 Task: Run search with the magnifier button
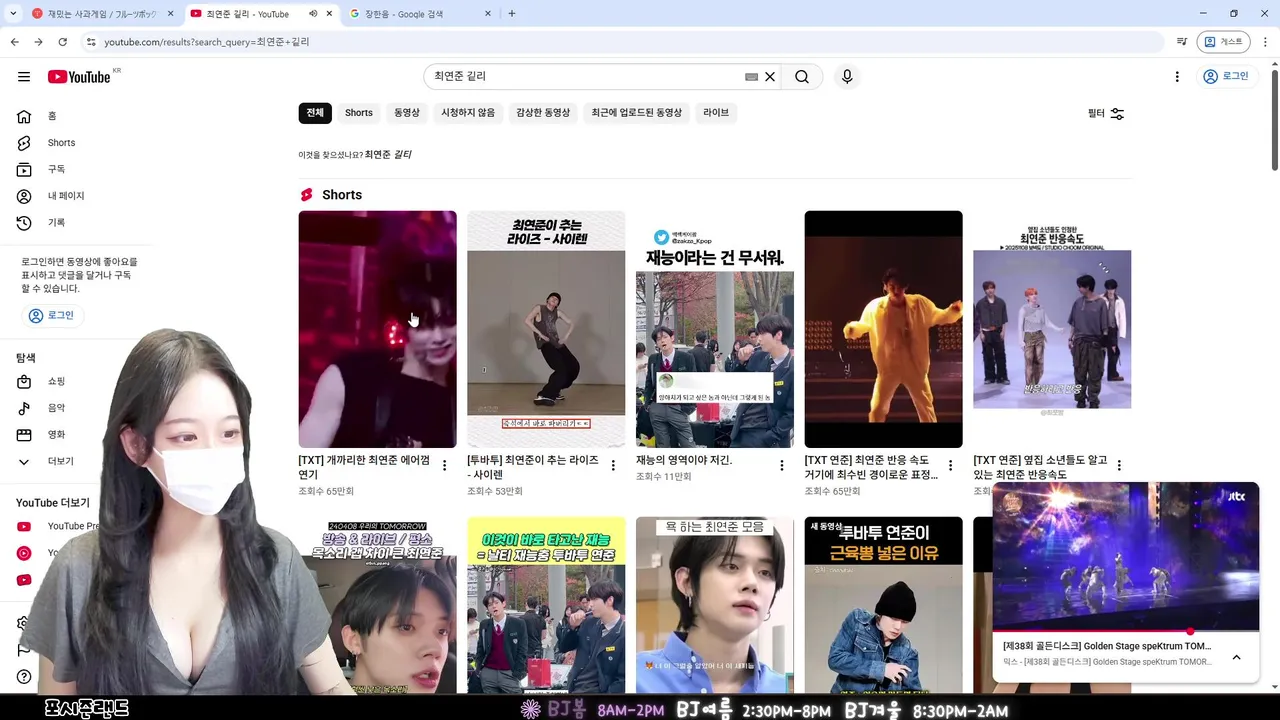pyautogui.click(x=802, y=77)
